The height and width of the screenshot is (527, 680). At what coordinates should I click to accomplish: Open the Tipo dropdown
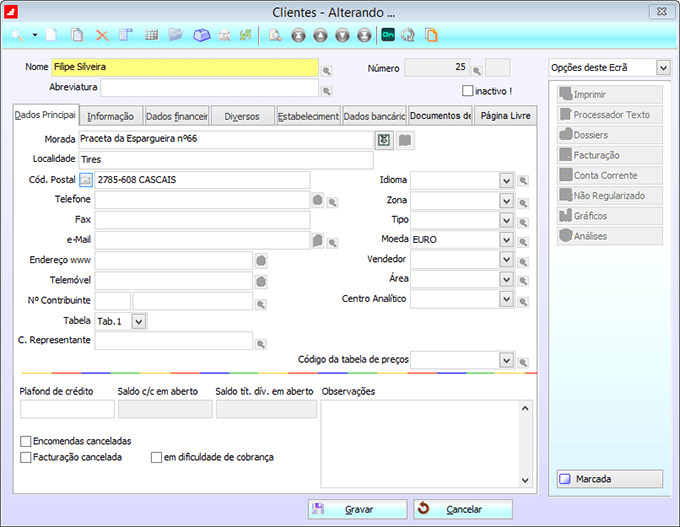point(507,221)
